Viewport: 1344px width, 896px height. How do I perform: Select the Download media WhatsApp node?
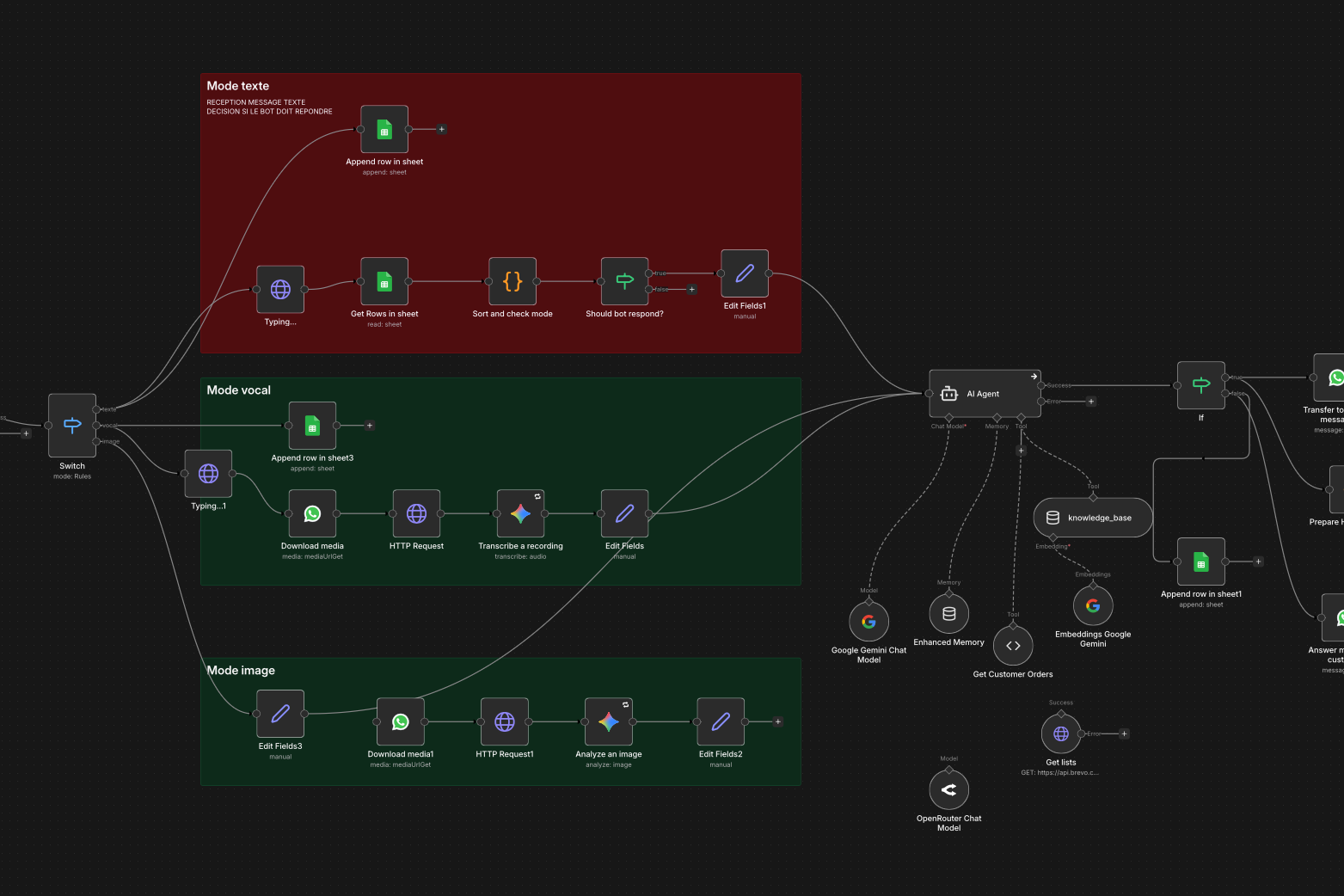tap(312, 513)
